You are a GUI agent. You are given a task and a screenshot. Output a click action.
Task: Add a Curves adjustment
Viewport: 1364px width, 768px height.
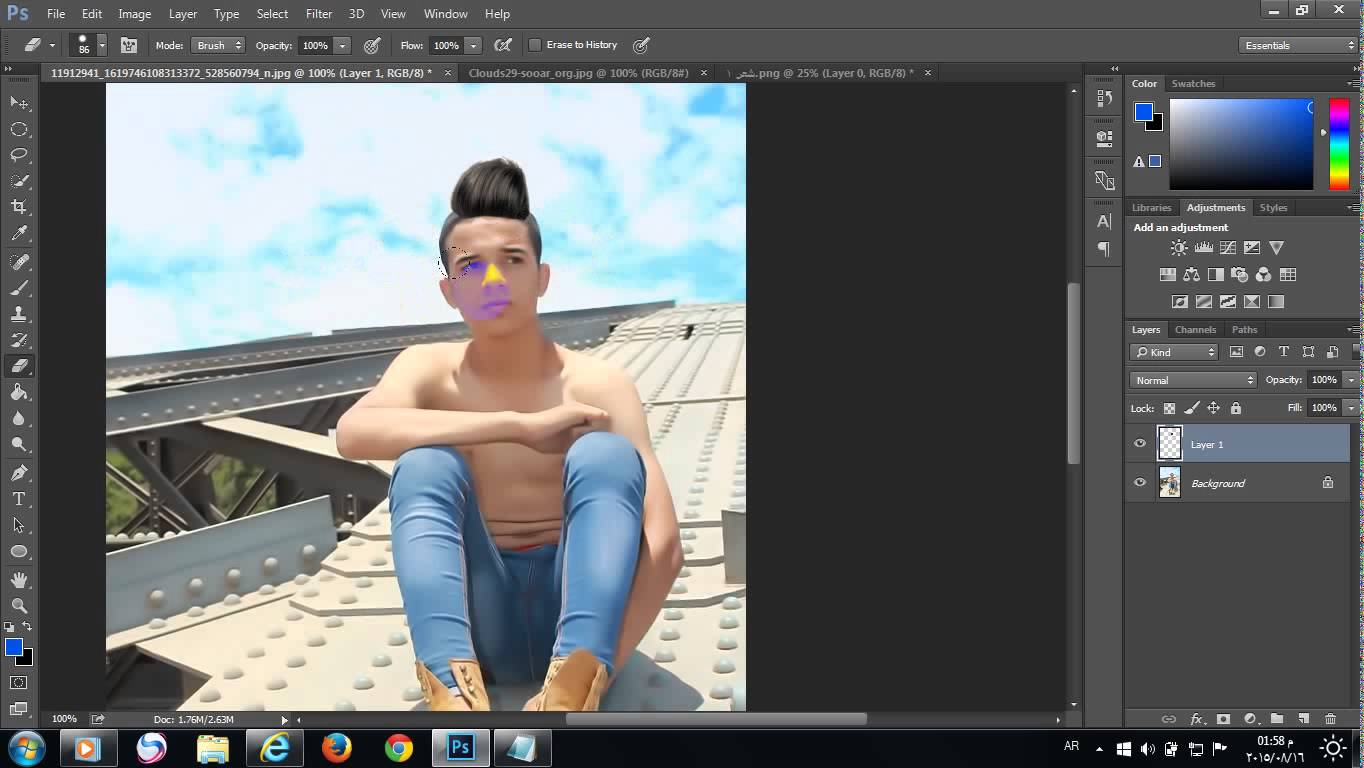[x=1227, y=248]
